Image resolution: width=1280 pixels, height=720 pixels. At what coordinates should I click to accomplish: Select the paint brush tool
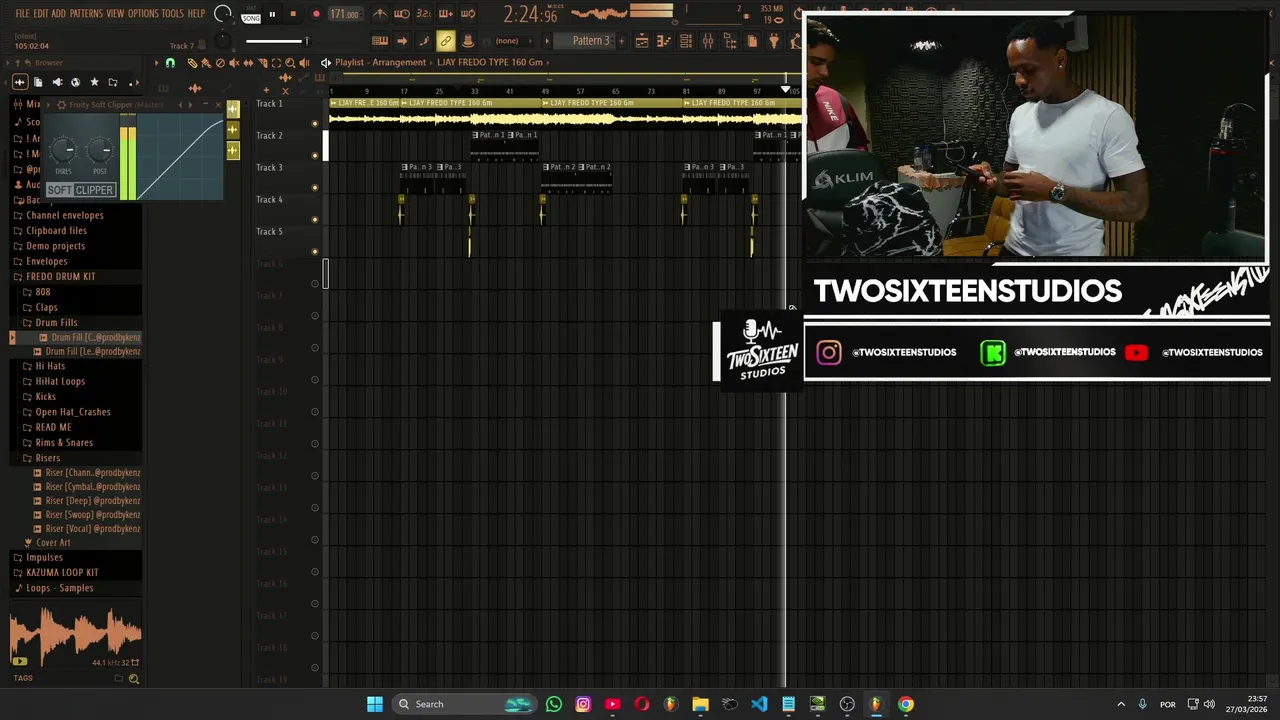tap(206, 63)
